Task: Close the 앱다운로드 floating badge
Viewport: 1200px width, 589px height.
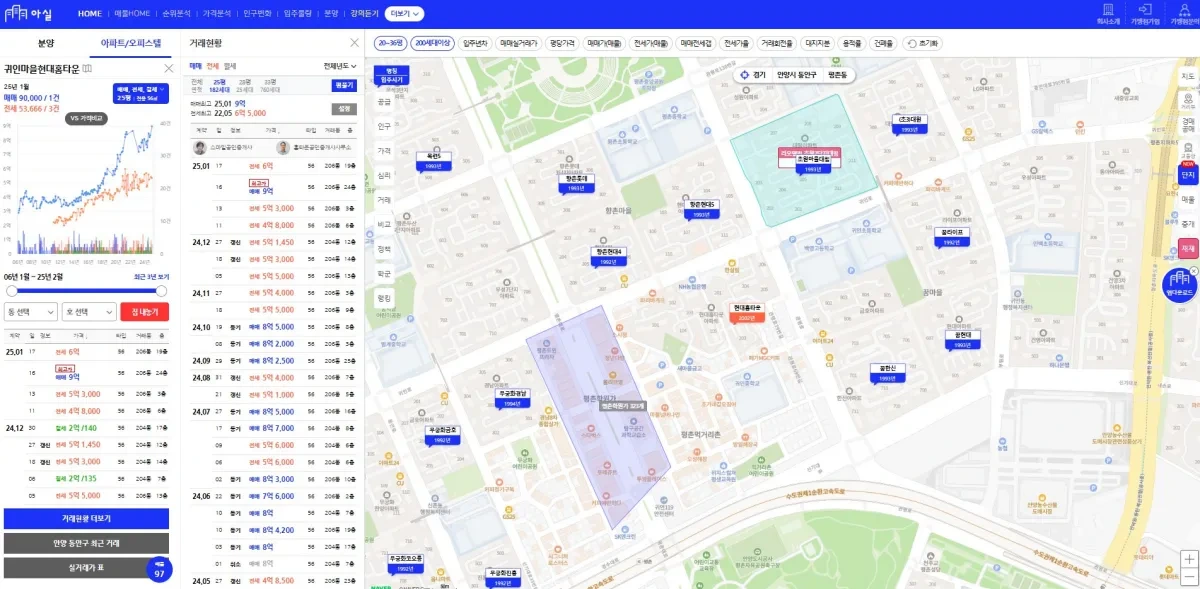Action: 1193,271
